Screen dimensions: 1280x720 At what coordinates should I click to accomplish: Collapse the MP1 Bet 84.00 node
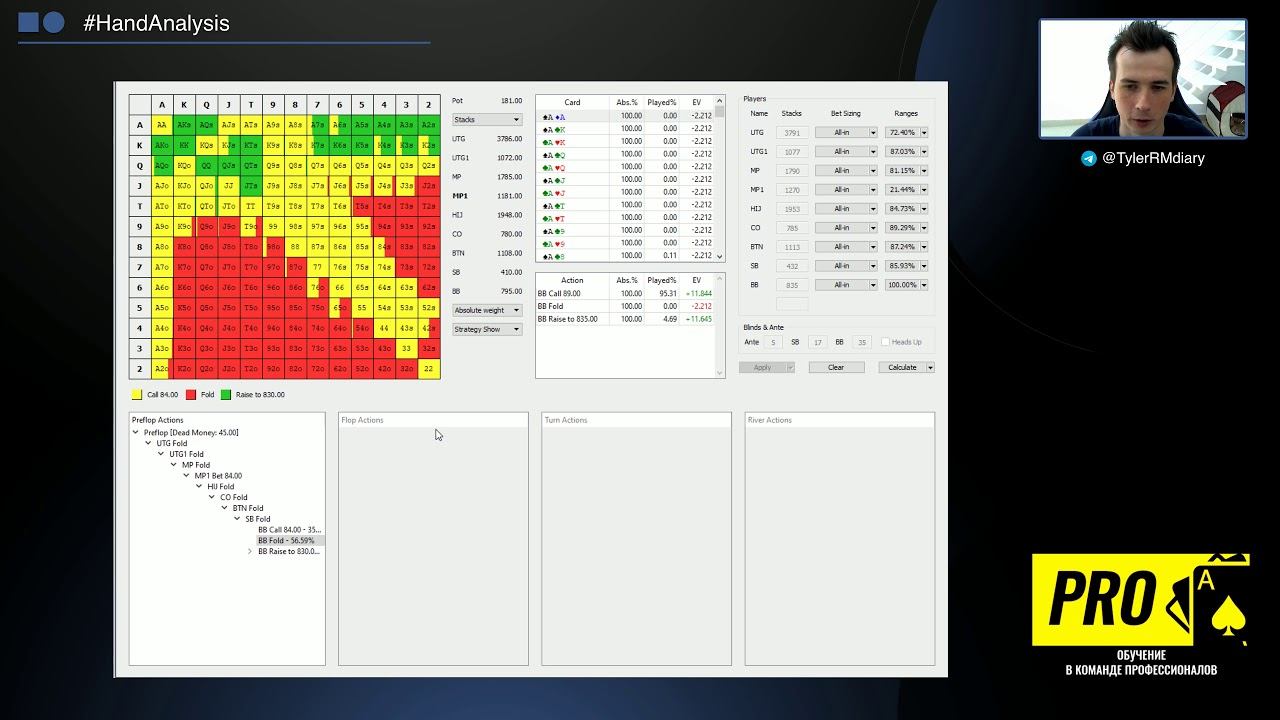186,476
